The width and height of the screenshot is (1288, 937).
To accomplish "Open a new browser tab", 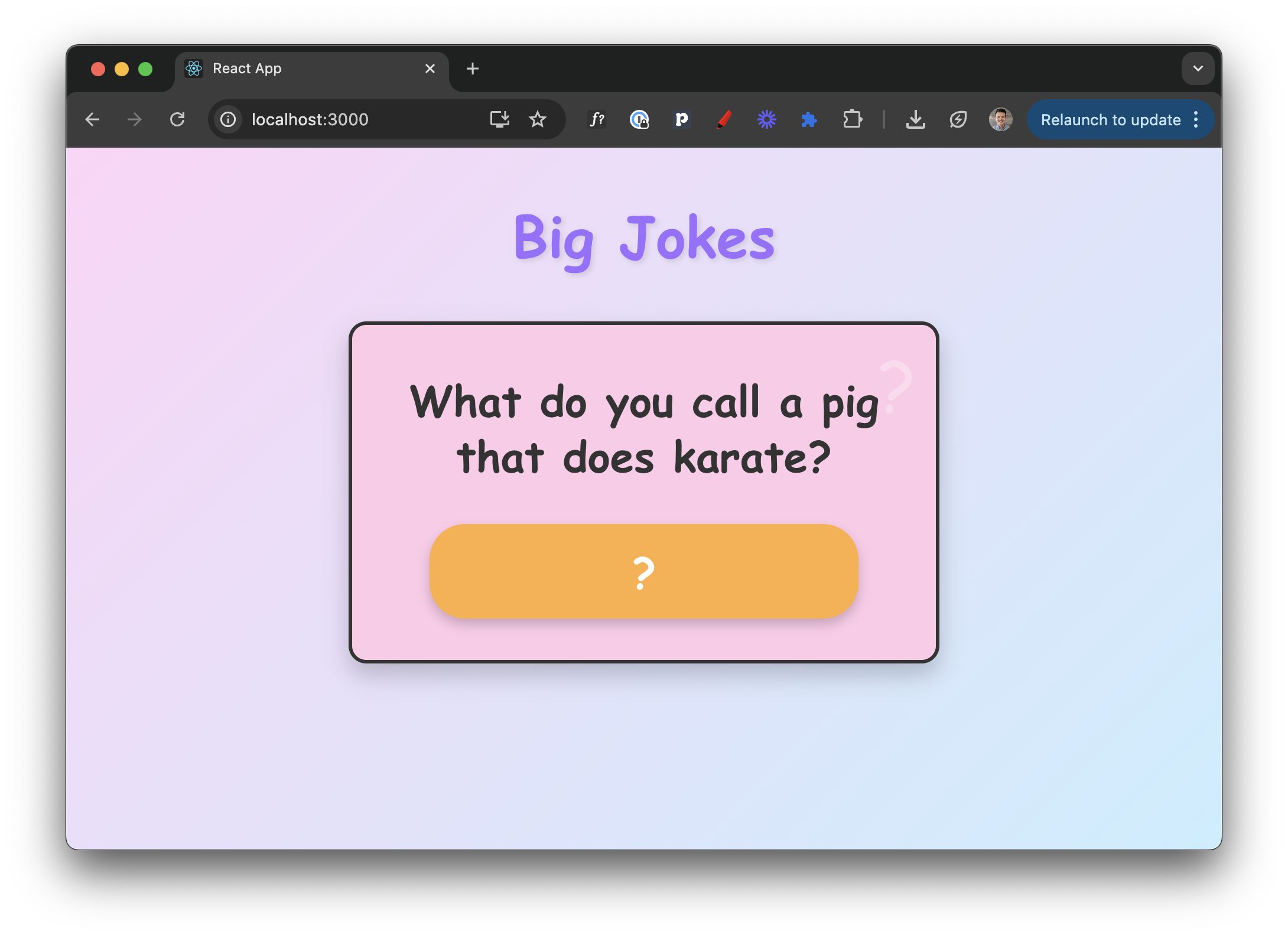I will click(x=472, y=68).
